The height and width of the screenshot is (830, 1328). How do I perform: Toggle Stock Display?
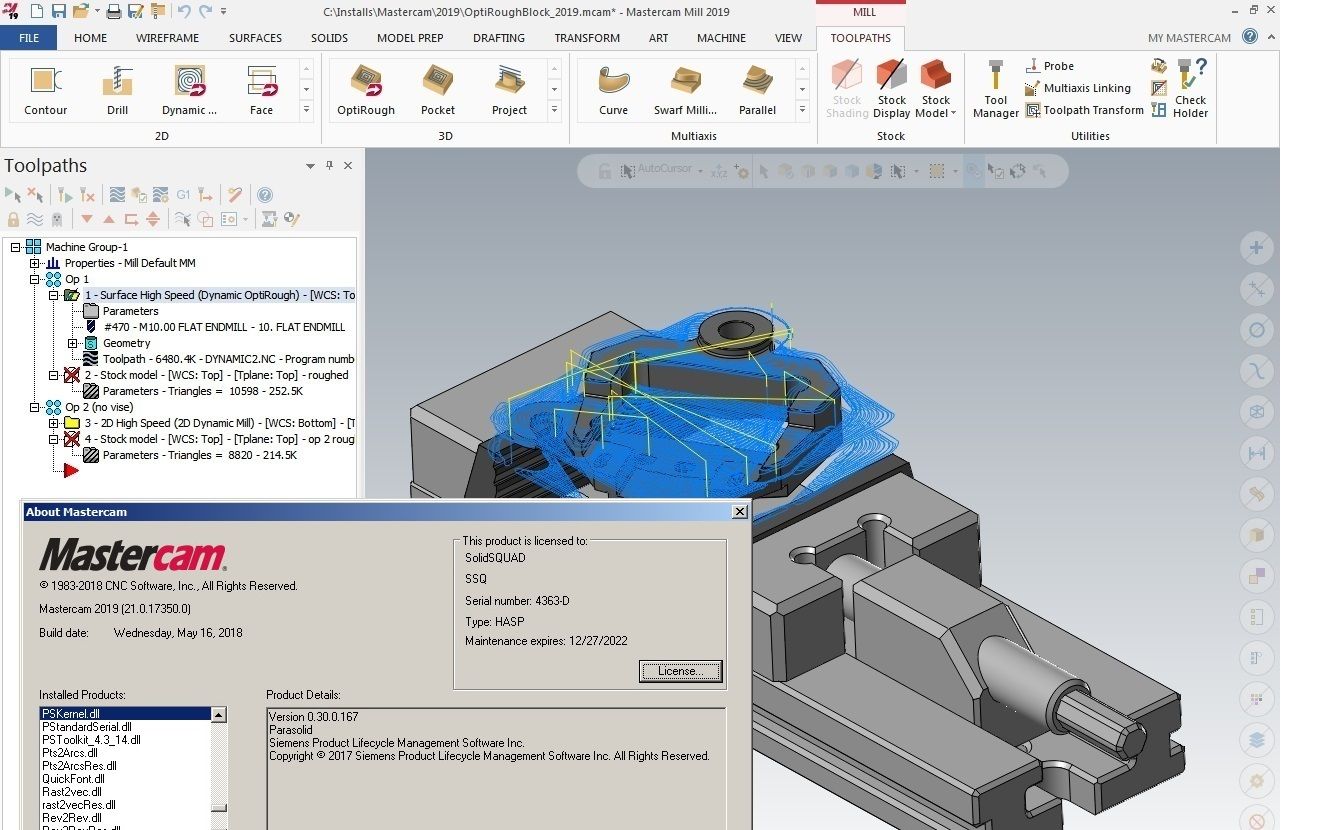[892, 89]
